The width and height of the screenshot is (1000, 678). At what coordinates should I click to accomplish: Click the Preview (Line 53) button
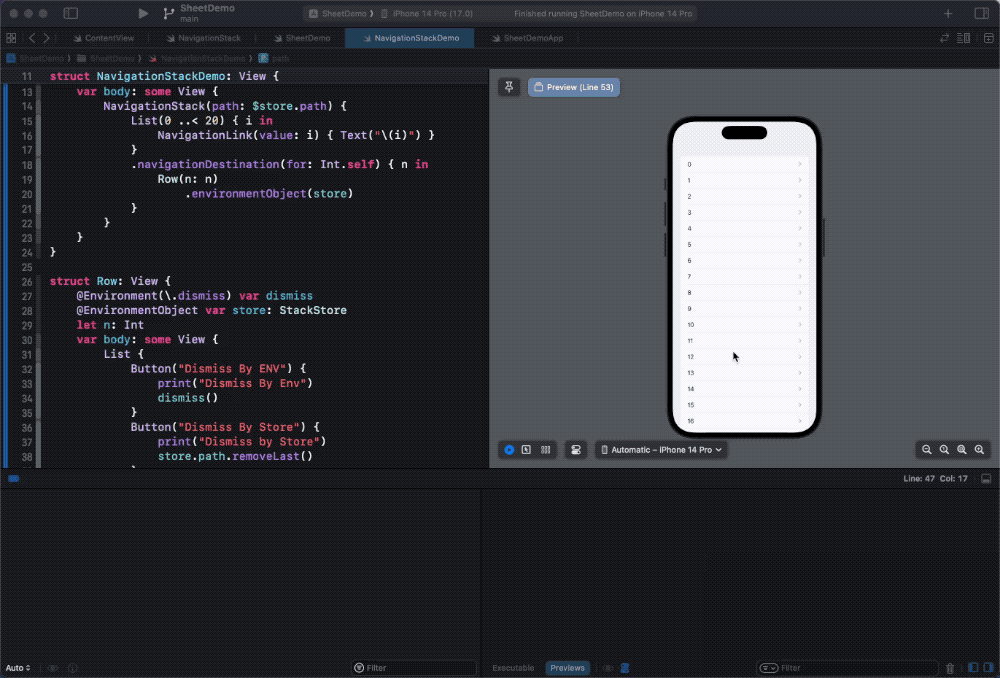click(x=574, y=87)
